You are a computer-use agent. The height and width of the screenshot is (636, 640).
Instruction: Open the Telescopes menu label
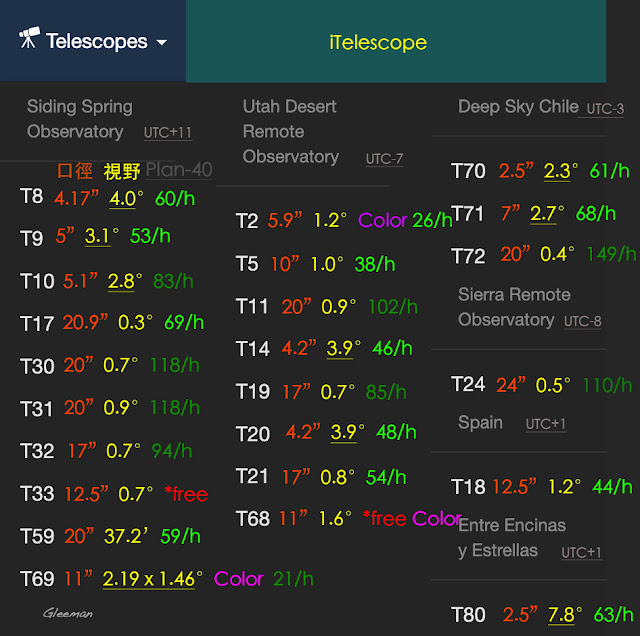coord(96,41)
